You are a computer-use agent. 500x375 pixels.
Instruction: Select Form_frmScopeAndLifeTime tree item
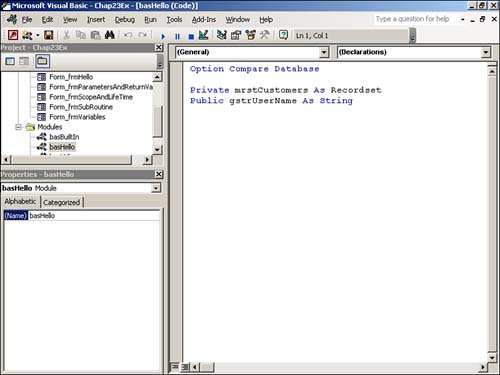pyautogui.click(x=91, y=97)
